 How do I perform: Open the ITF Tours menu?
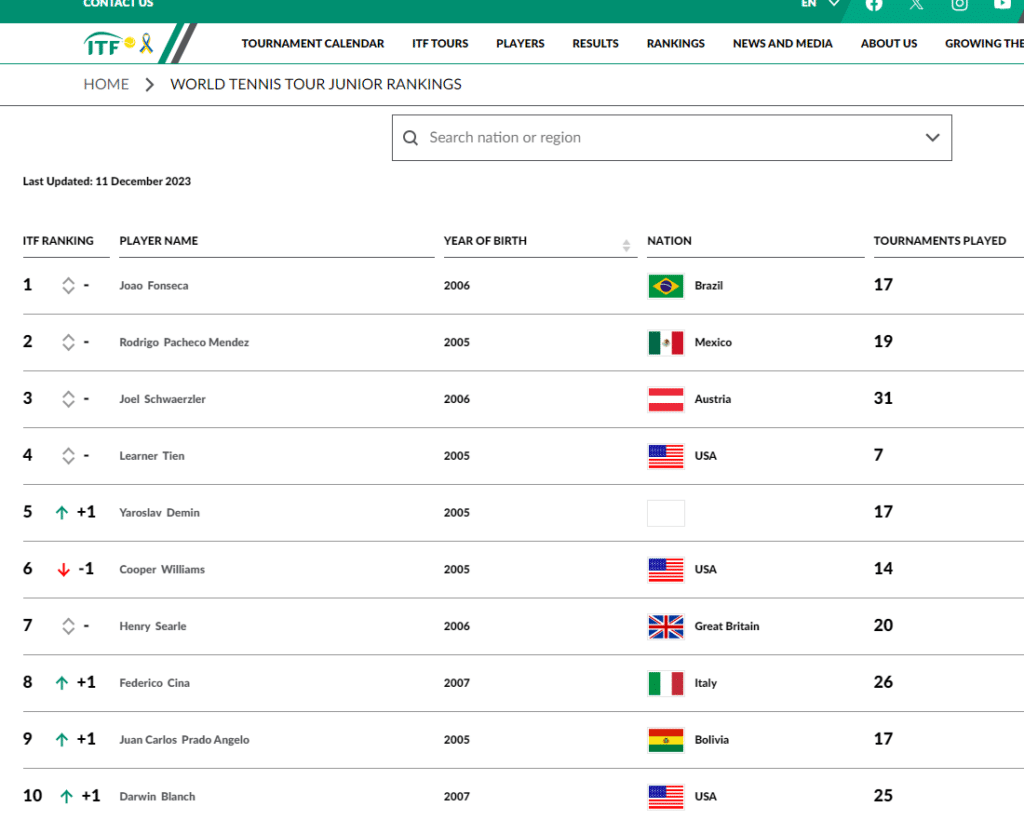tap(440, 44)
